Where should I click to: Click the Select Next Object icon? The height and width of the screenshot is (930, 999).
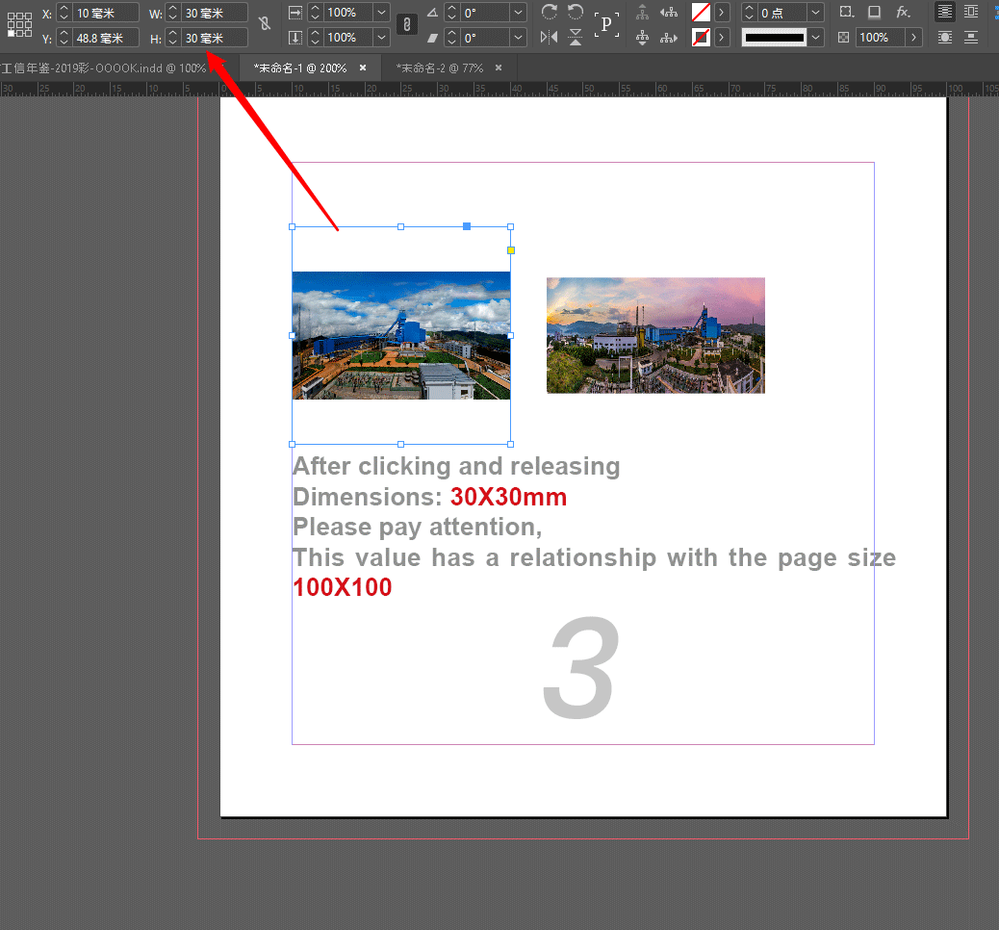668,38
